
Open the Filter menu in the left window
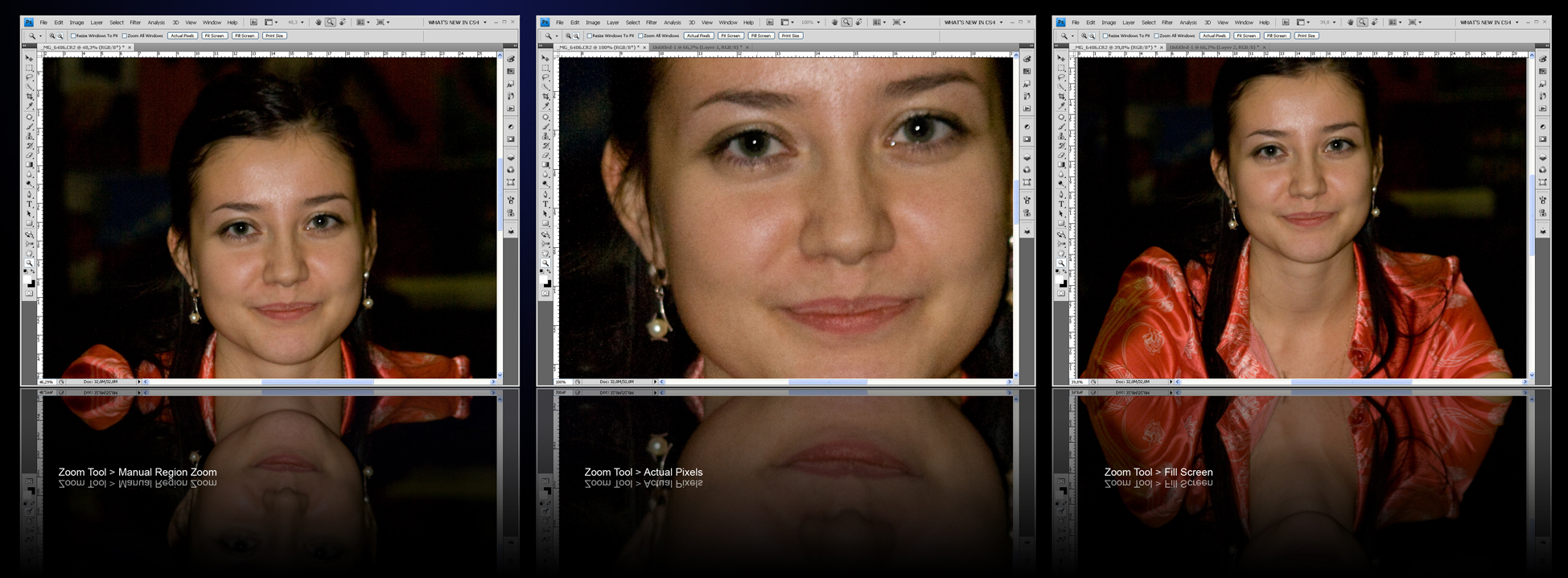pyautogui.click(x=135, y=23)
